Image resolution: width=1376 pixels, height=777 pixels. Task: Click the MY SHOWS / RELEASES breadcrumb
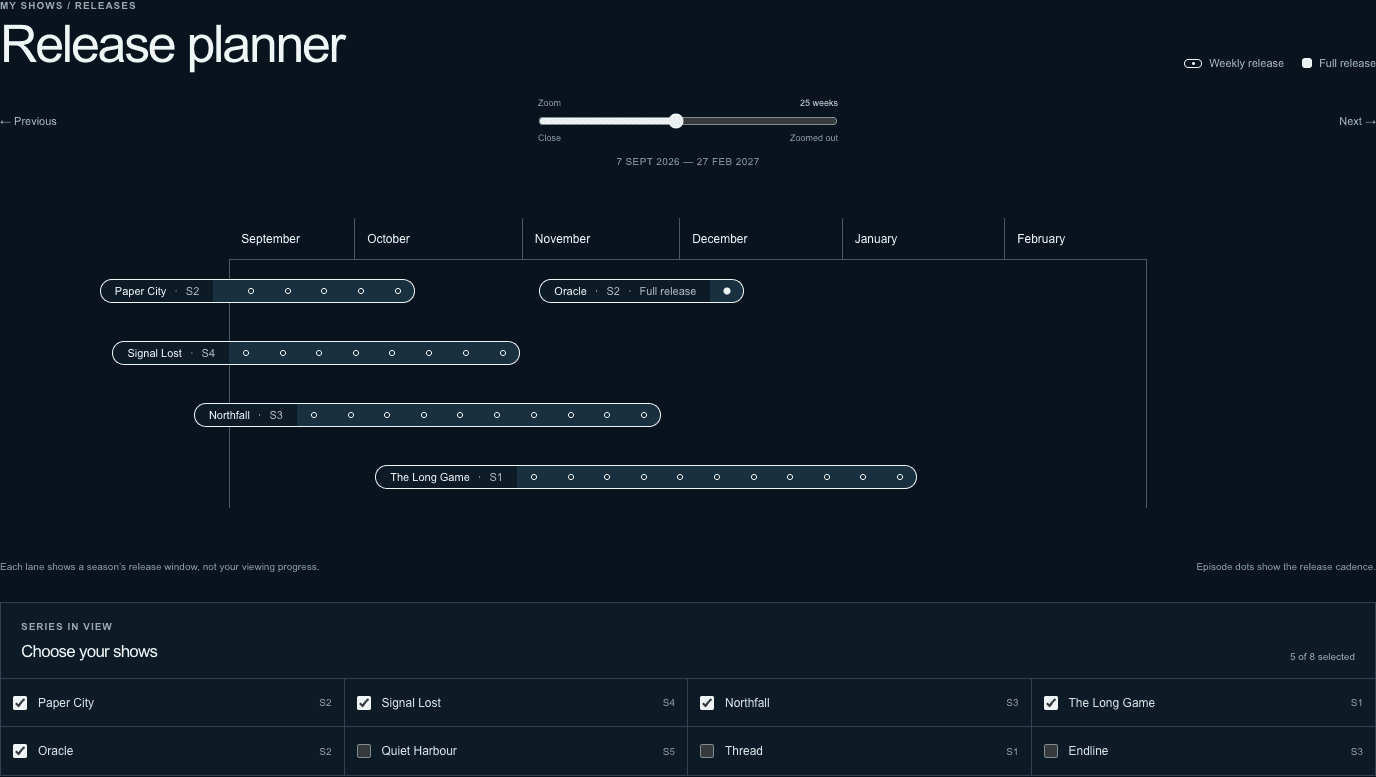(68, 5)
